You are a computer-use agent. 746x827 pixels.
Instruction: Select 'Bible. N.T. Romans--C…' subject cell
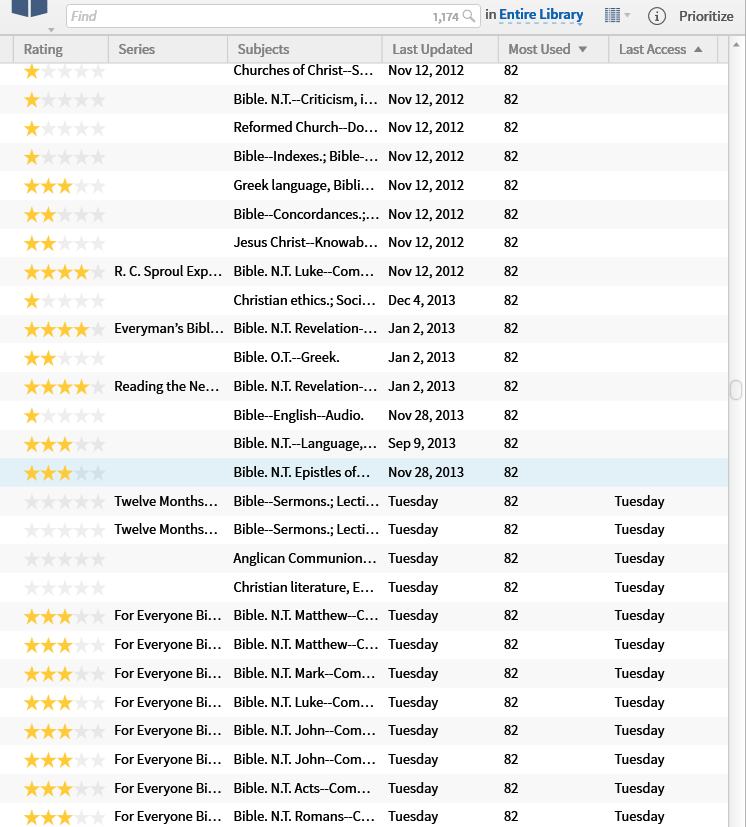coord(304,816)
